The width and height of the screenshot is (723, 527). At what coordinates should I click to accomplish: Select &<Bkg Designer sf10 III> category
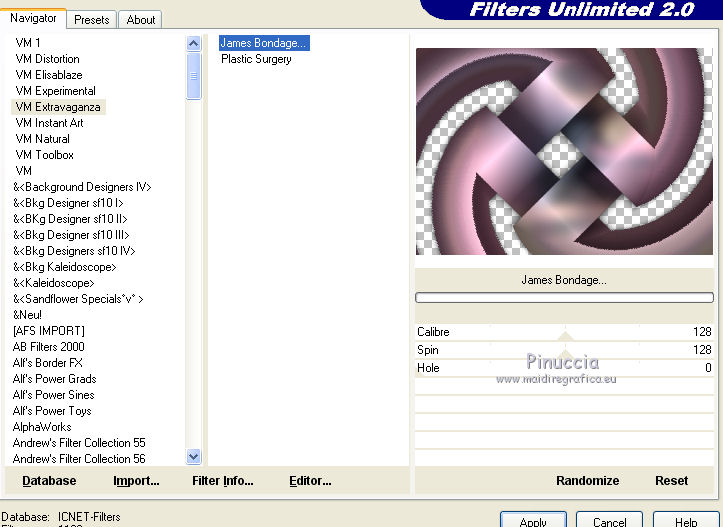71,235
